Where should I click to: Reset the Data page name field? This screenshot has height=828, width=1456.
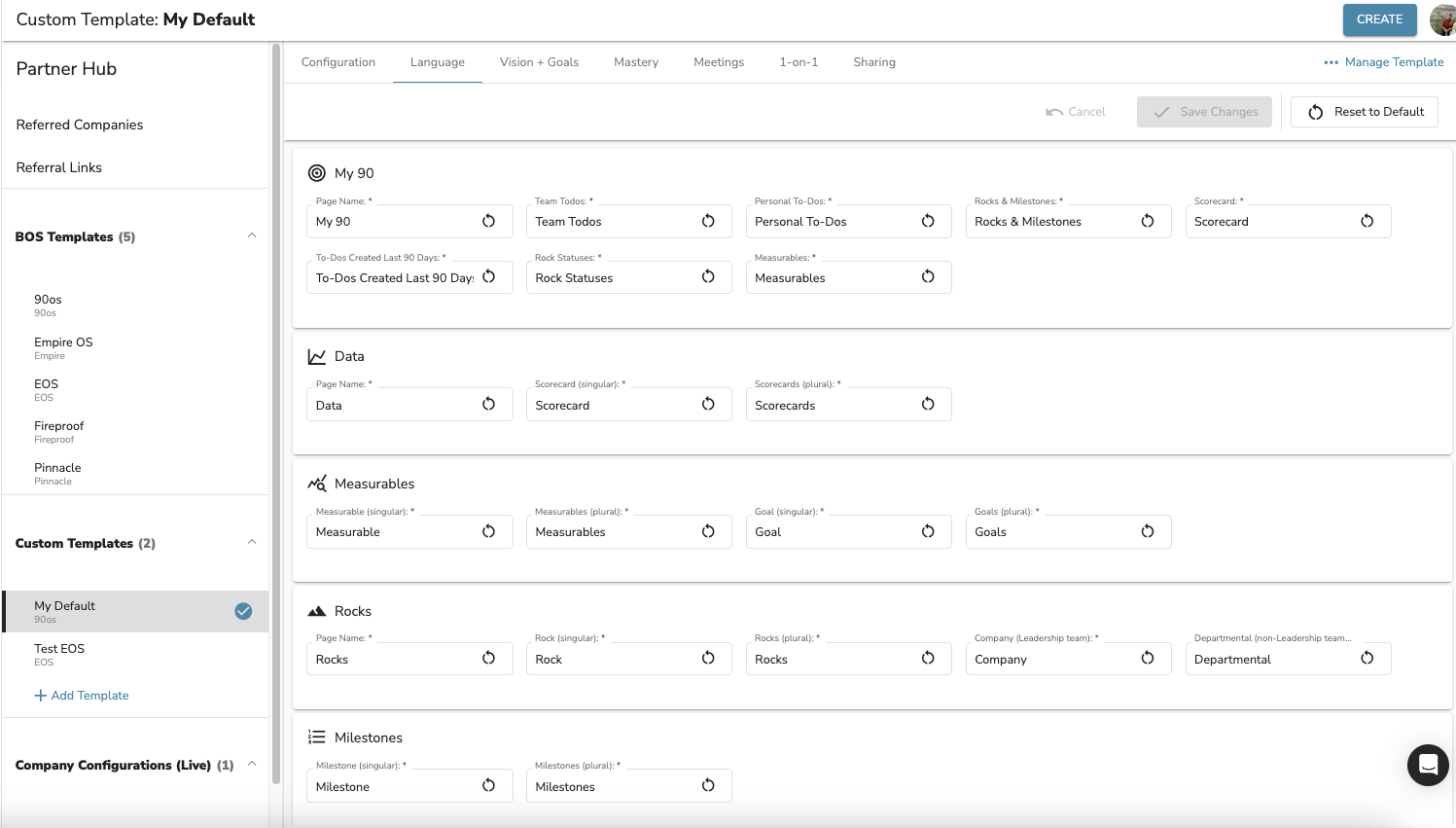[x=489, y=405]
